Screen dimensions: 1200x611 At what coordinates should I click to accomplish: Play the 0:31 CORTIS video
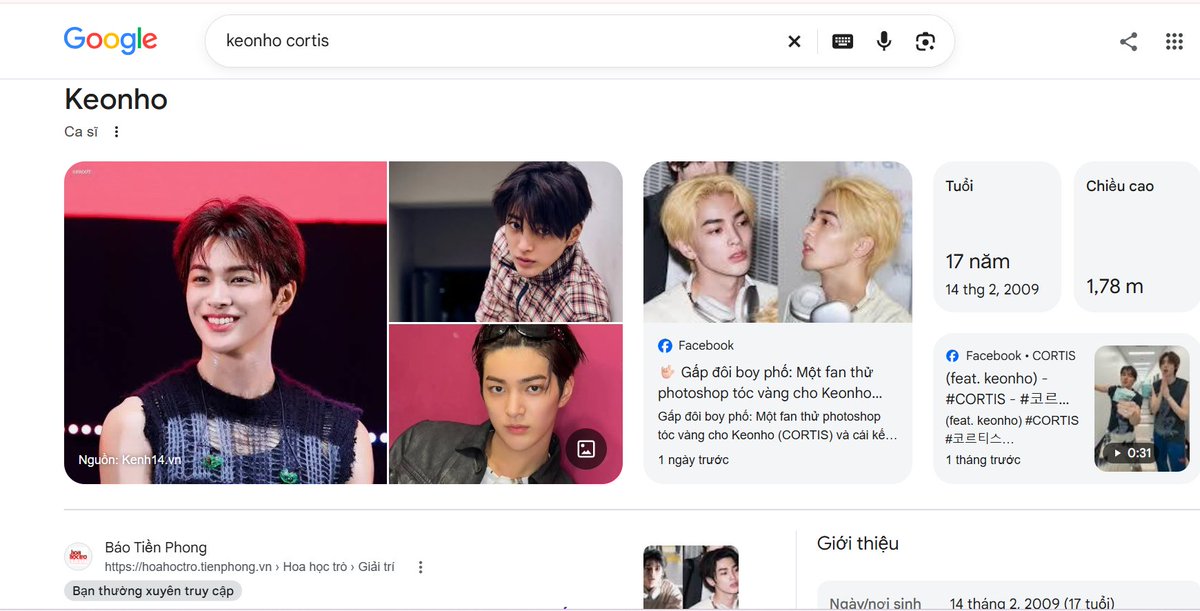click(1140, 408)
